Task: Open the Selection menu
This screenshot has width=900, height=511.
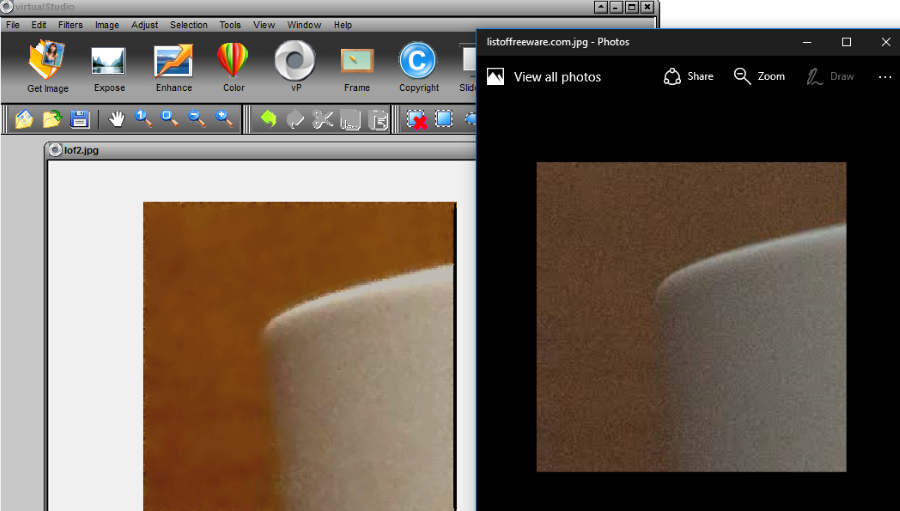Action: click(188, 25)
